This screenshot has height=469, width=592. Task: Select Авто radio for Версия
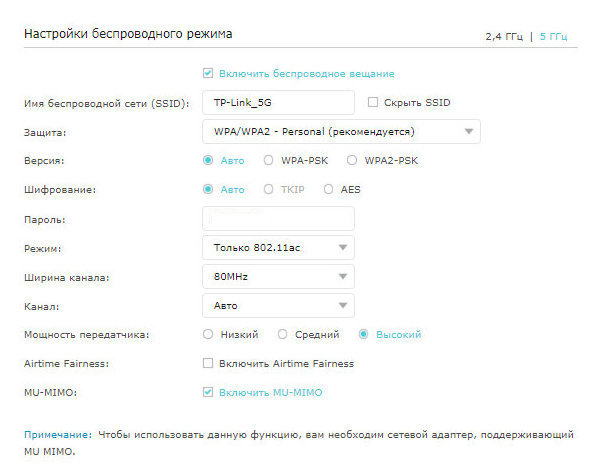click(x=208, y=160)
